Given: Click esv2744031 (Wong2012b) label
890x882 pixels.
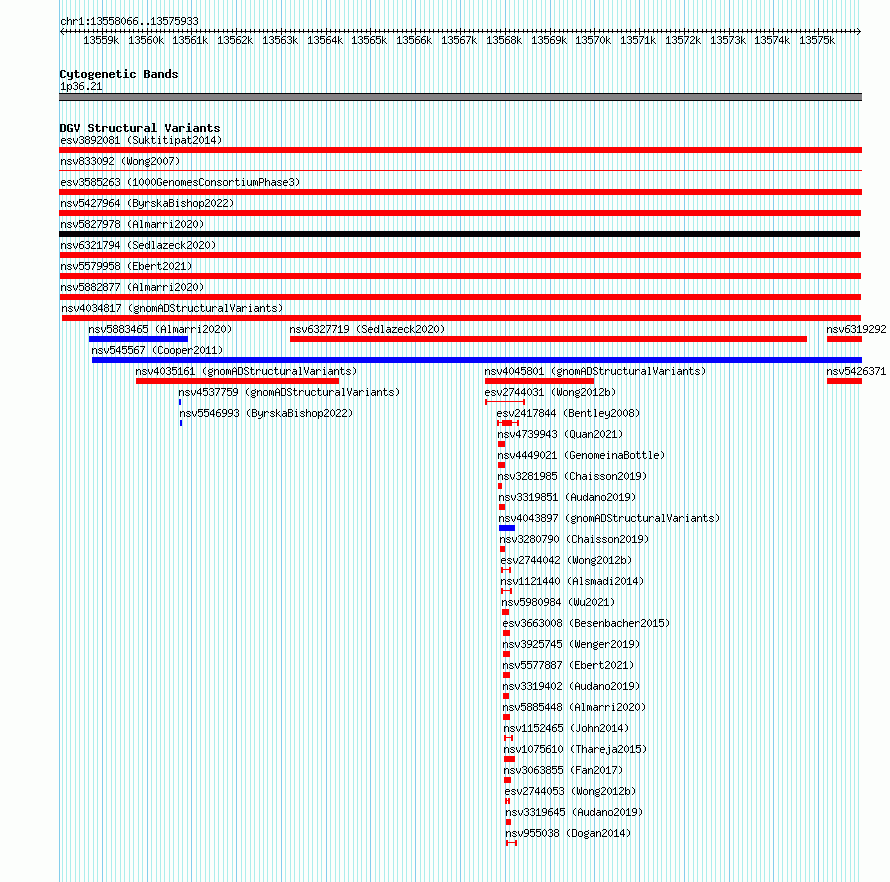Looking at the screenshot, I should (x=550, y=392).
